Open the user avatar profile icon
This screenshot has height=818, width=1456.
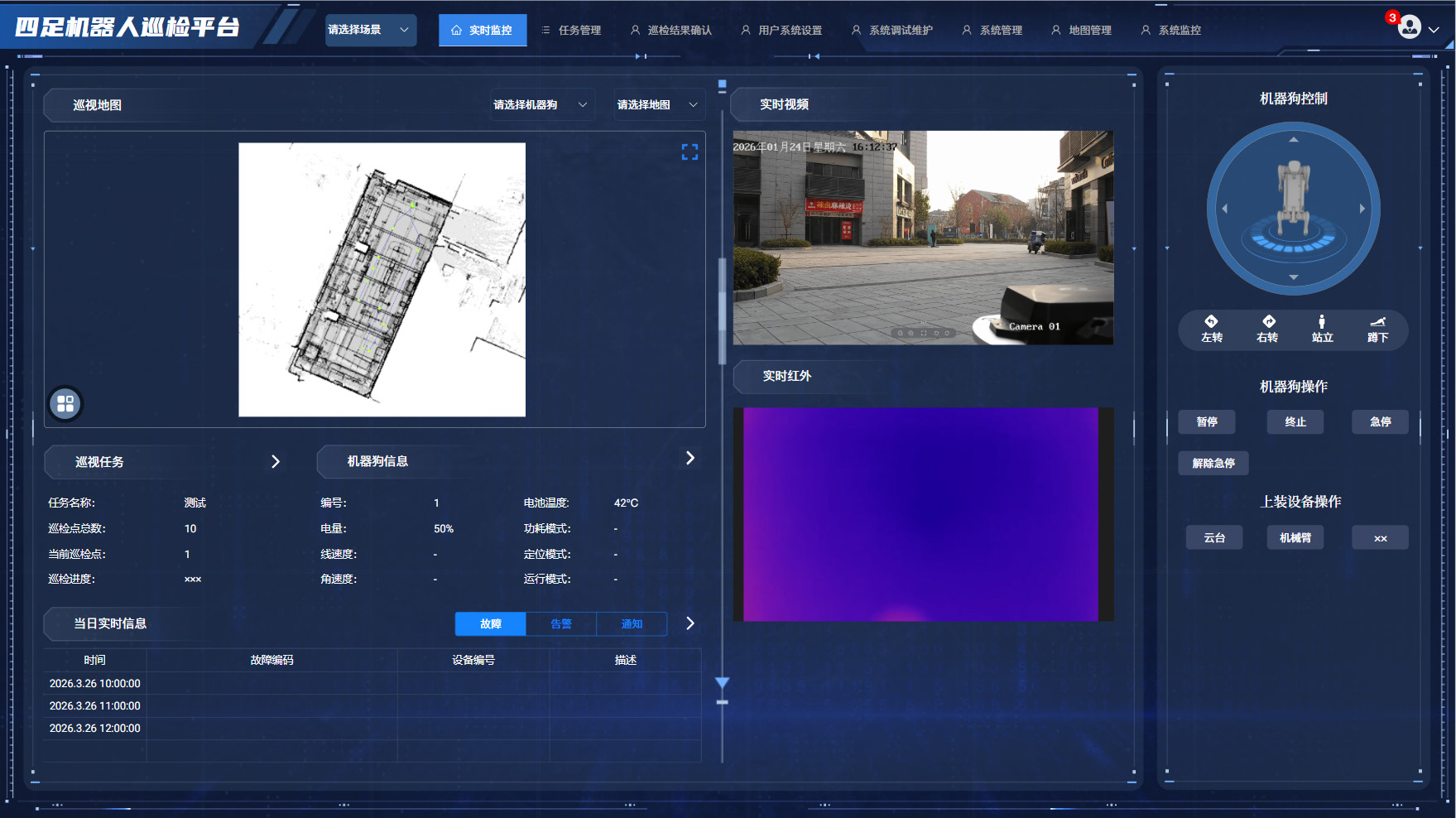click(x=1409, y=27)
